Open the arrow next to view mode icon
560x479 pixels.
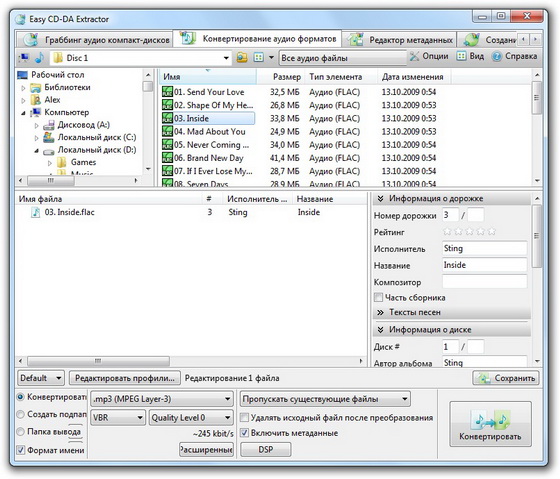click(x=271, y=57)
